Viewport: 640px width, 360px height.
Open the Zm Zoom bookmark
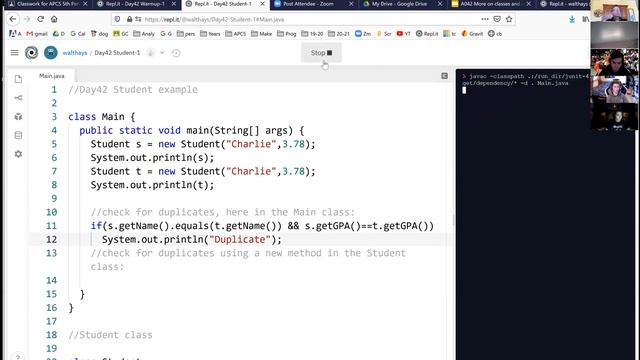point(363,34)
